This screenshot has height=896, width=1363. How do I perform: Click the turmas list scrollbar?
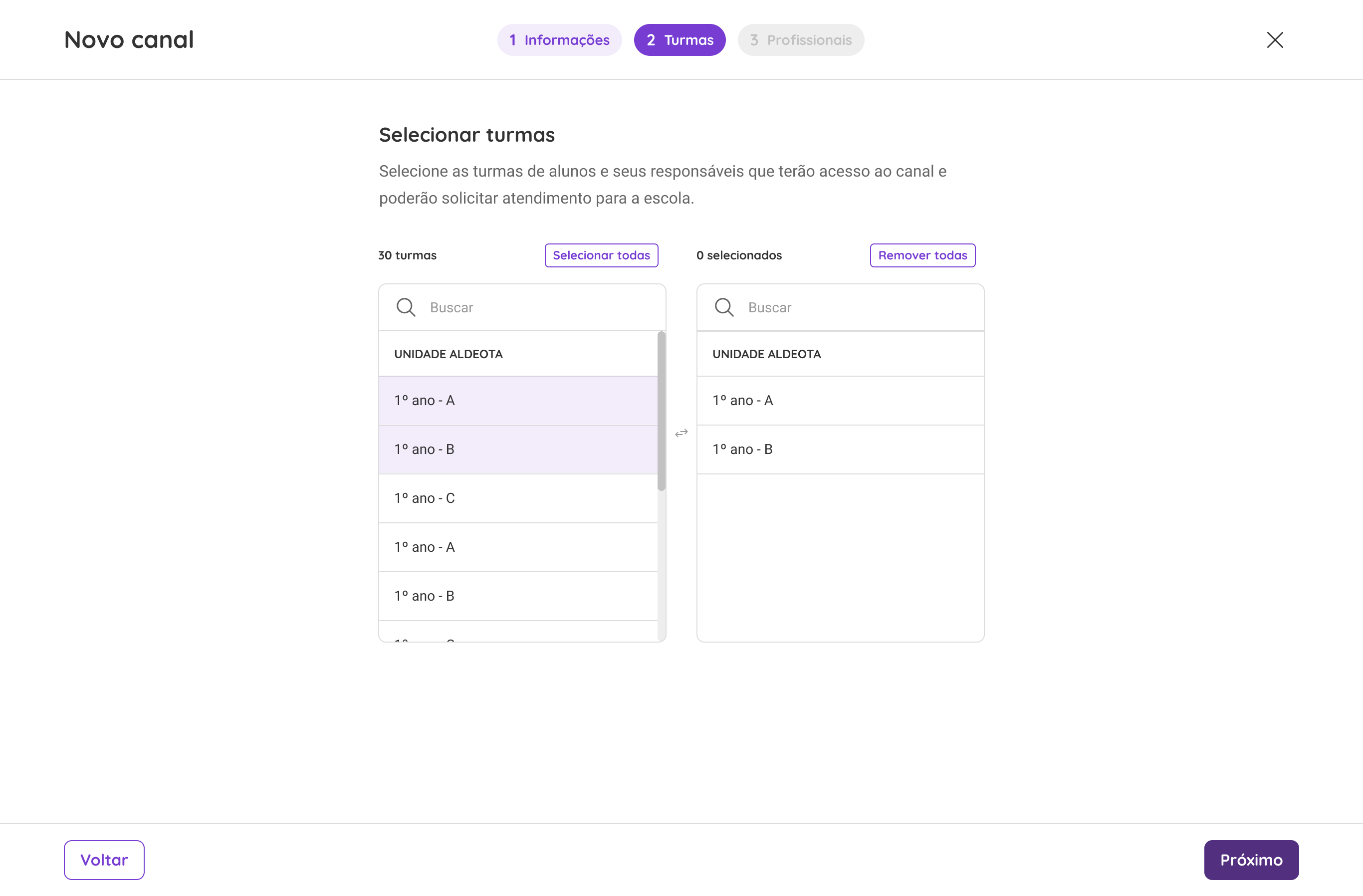pos(662,411)
